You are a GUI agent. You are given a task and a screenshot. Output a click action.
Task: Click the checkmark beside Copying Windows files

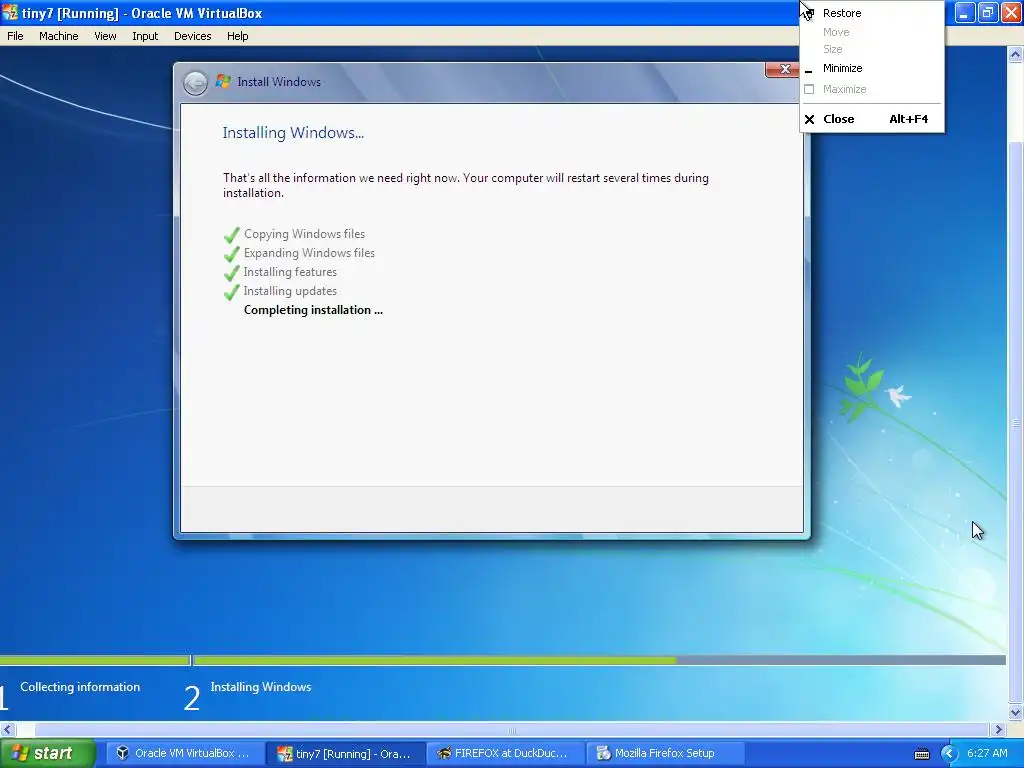point(231,235)
